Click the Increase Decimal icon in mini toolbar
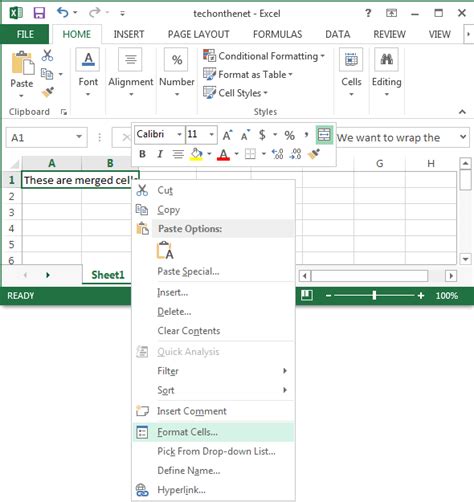The image size is (474, 502). [277, 154]
